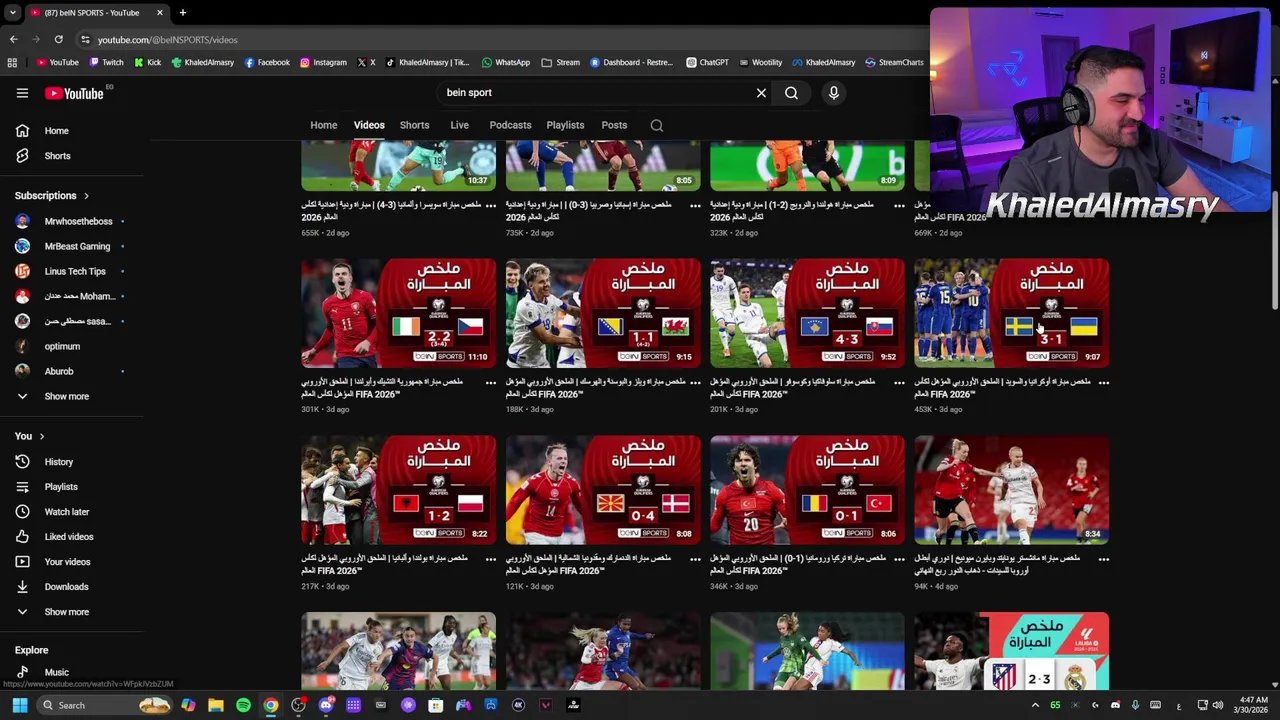
Task: Open Discord from the taskbar
Action: pos(326,705)
